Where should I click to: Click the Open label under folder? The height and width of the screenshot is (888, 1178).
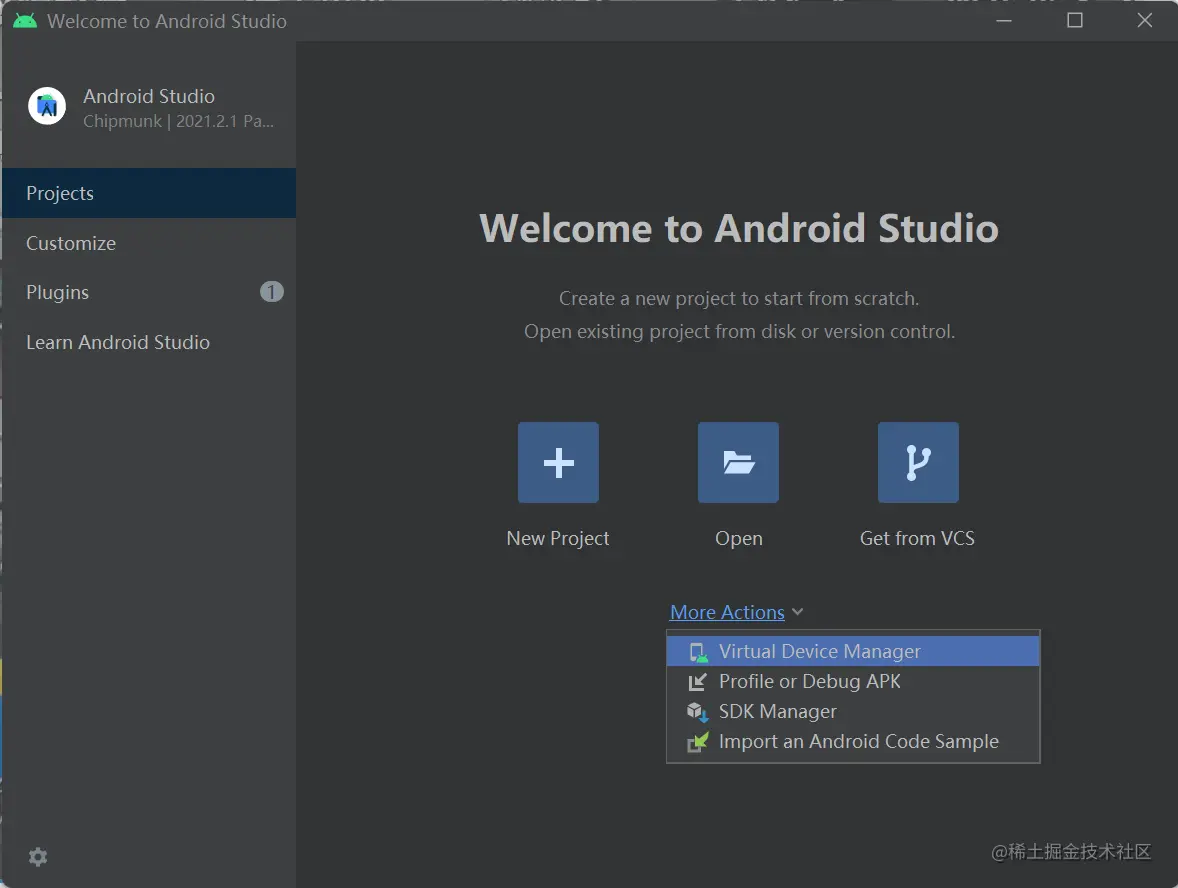point(739,539)
